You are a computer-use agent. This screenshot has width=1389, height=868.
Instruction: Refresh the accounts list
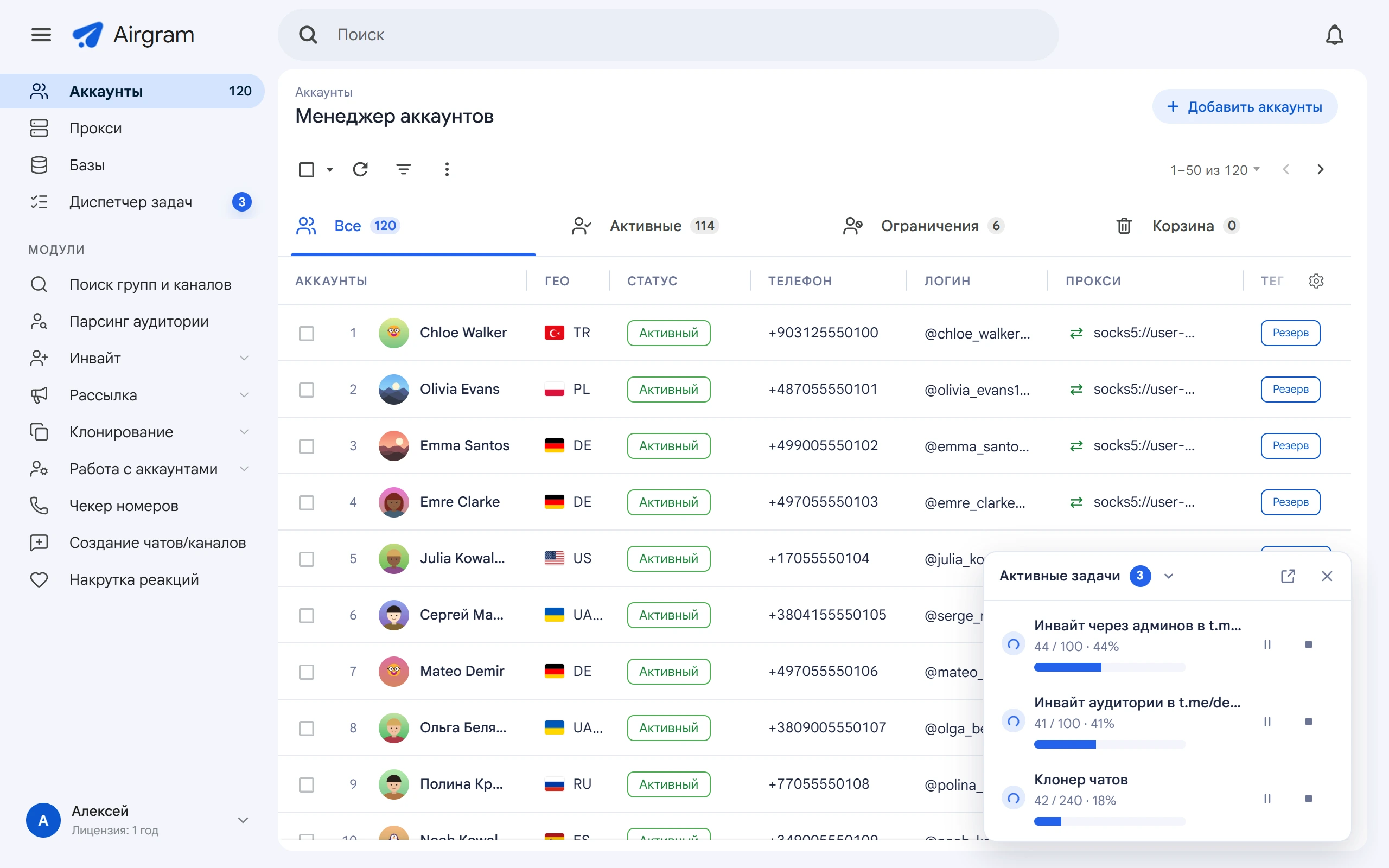(x=360, y=169)
